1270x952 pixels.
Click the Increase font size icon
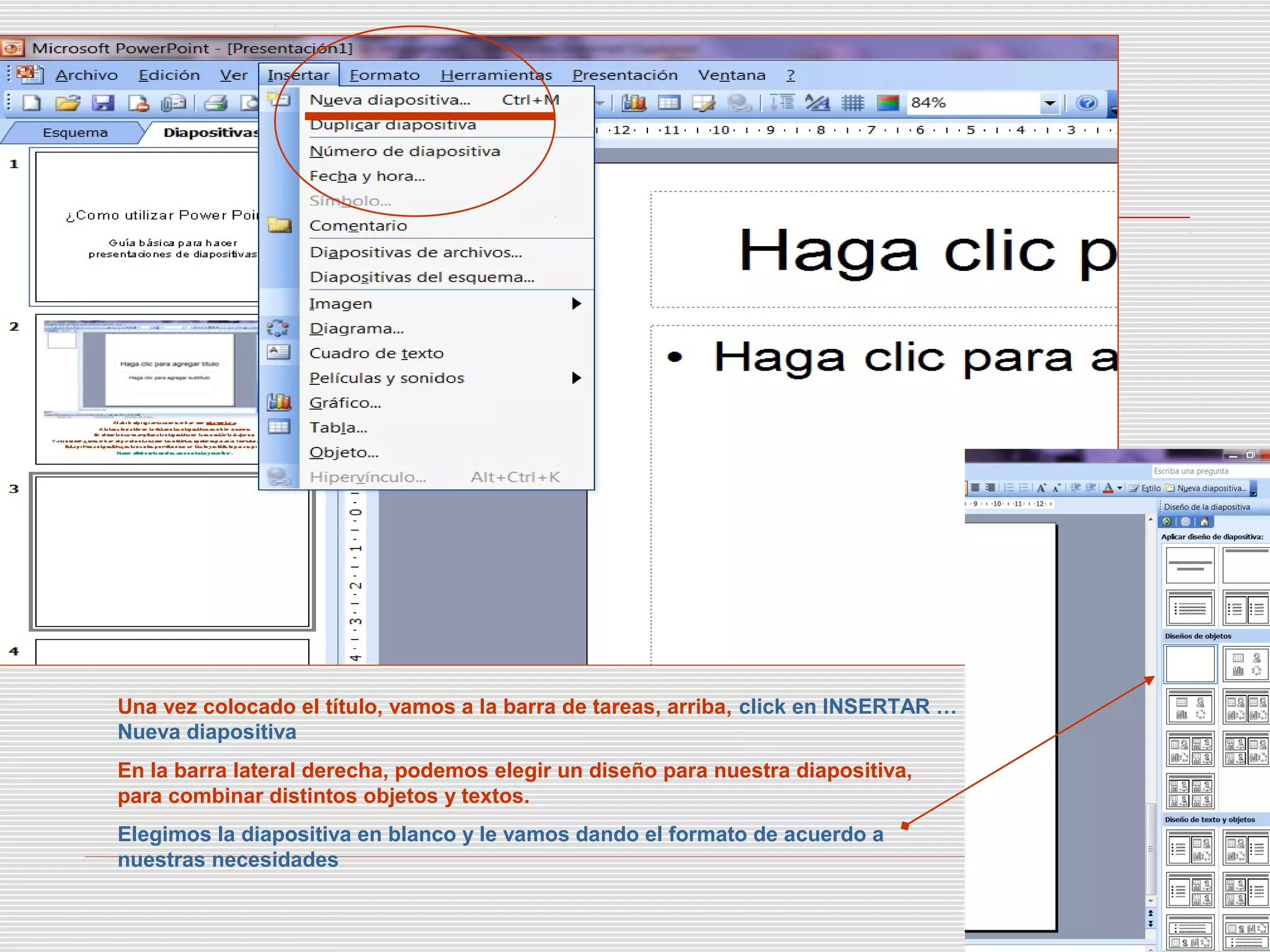1041,488
